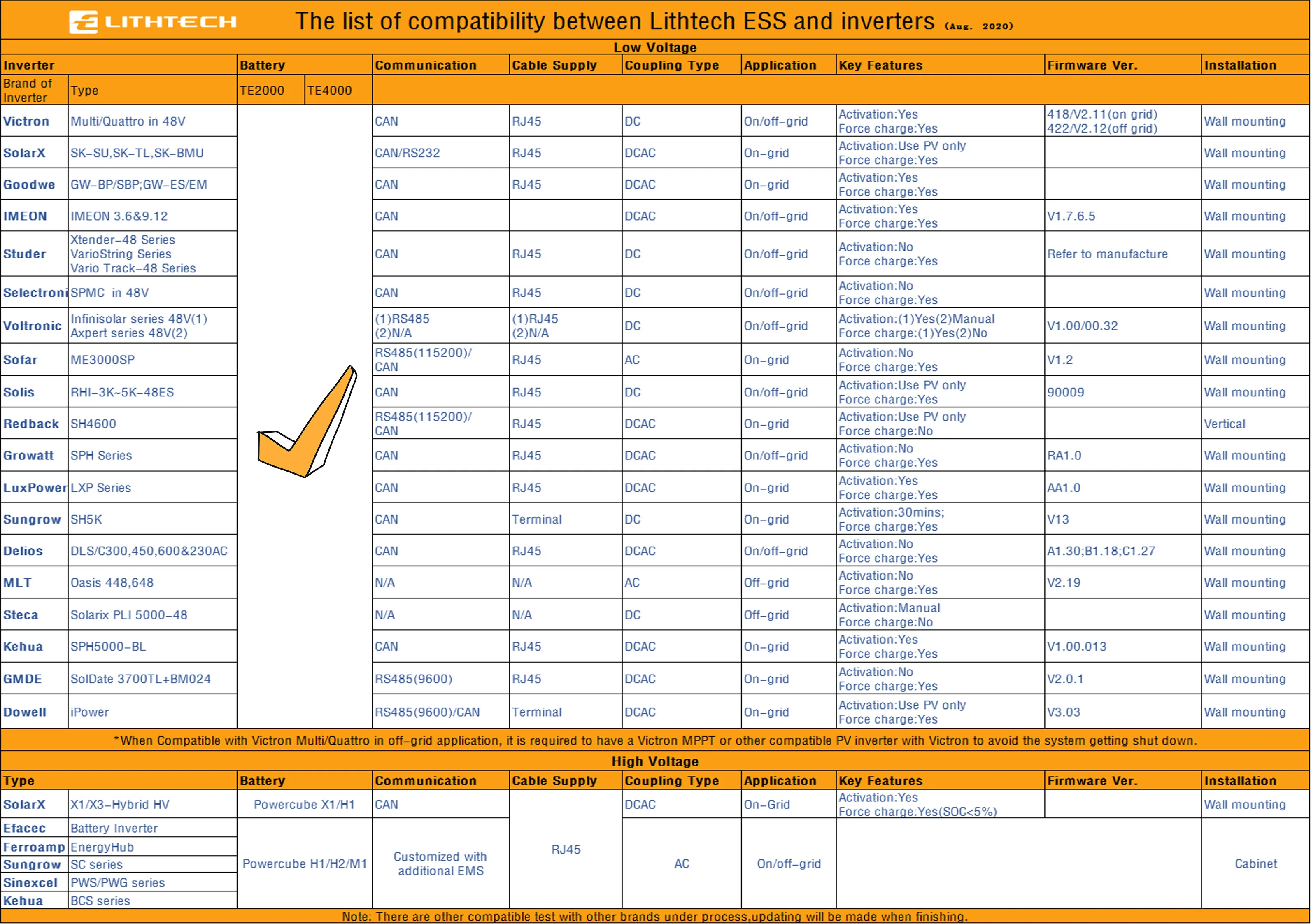Click the large orange checkmark in Battery column
The height and width of the screenshot is (924, 1311).
307,421
